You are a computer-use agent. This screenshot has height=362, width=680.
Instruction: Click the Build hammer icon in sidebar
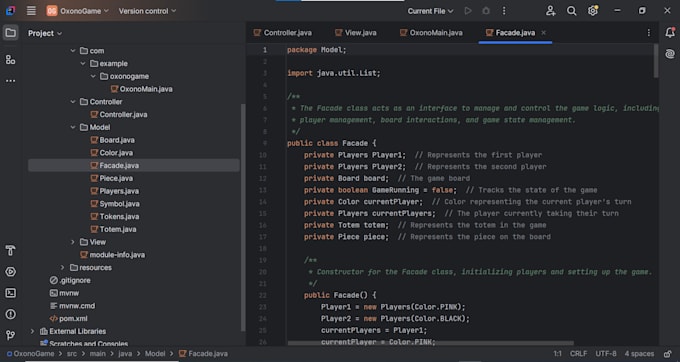pos(10,250)
